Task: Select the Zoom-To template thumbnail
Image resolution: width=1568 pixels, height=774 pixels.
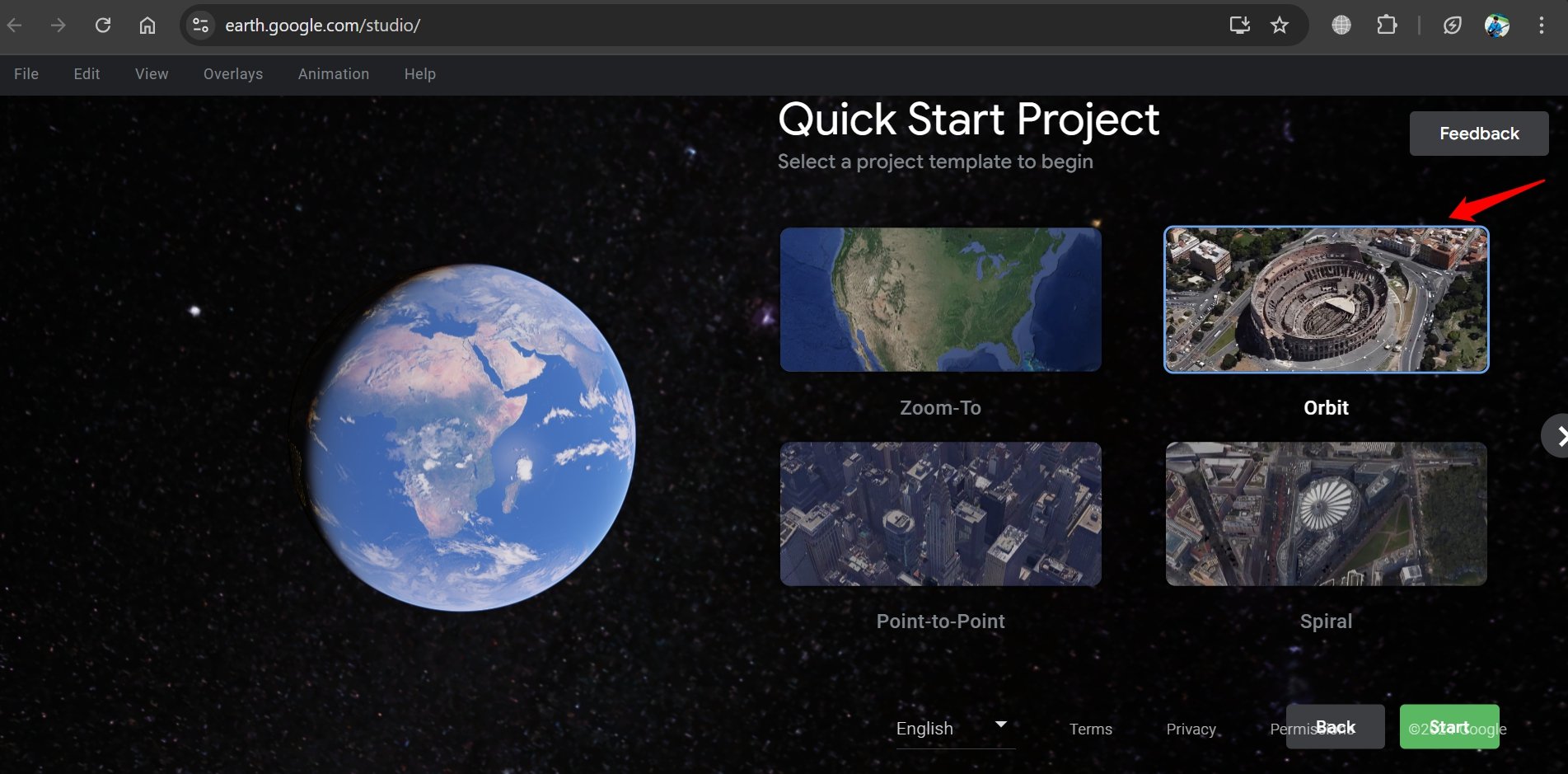Action: (941, 300)
